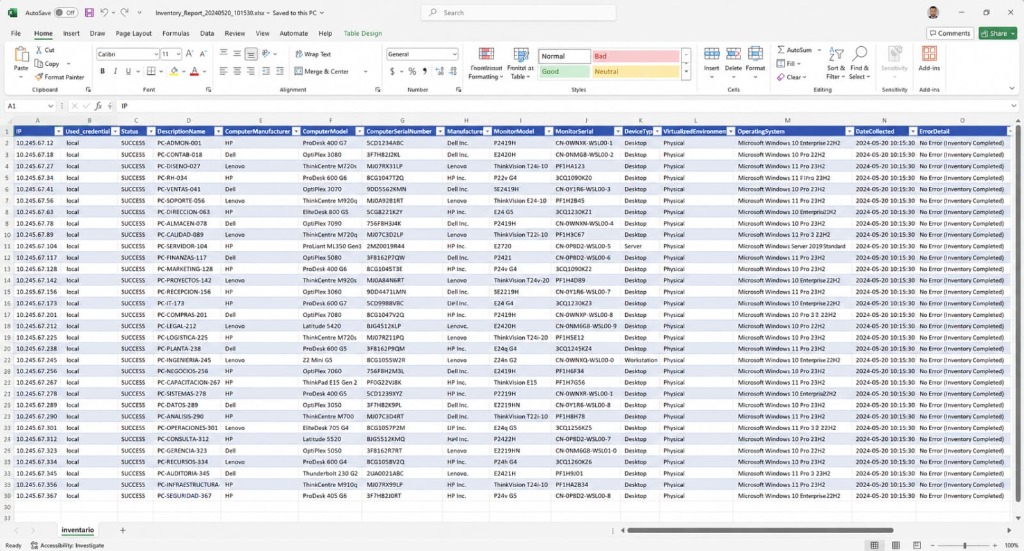Toggle Wrap Text
Viewport: 1024px width, 551px height.
pyautogui.click(x=313, y=54)
